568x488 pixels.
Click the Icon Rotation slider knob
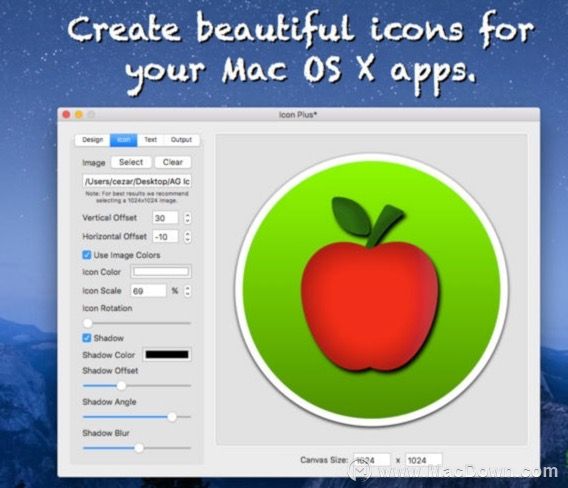[88, 323]
